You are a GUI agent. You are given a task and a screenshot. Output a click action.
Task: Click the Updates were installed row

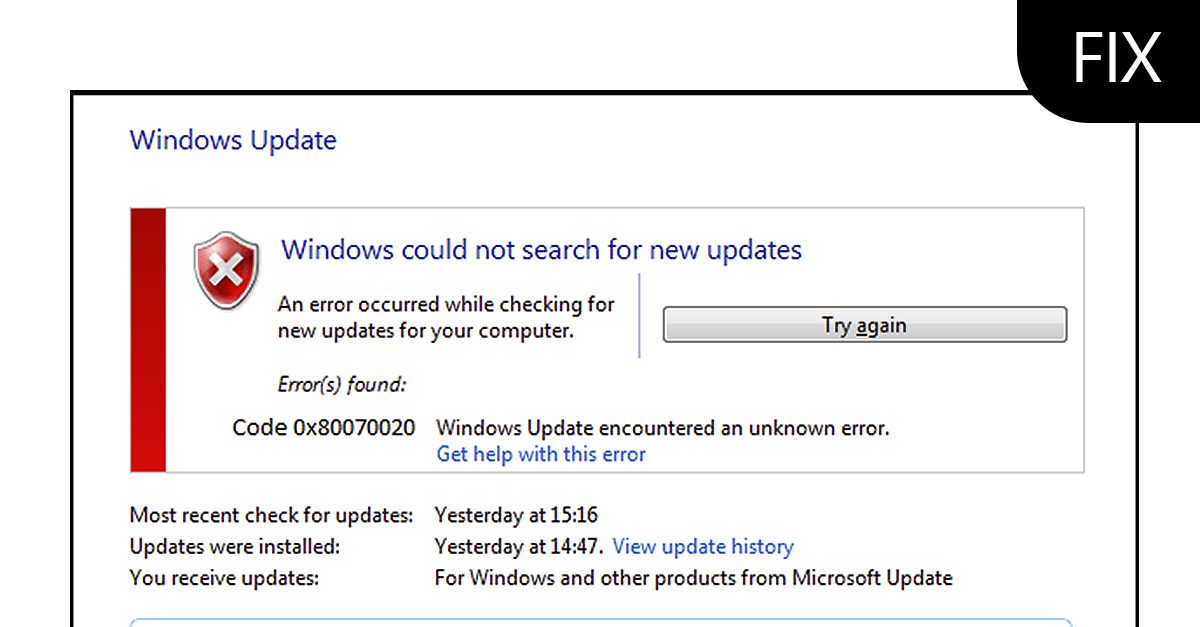tap(235, 546)
